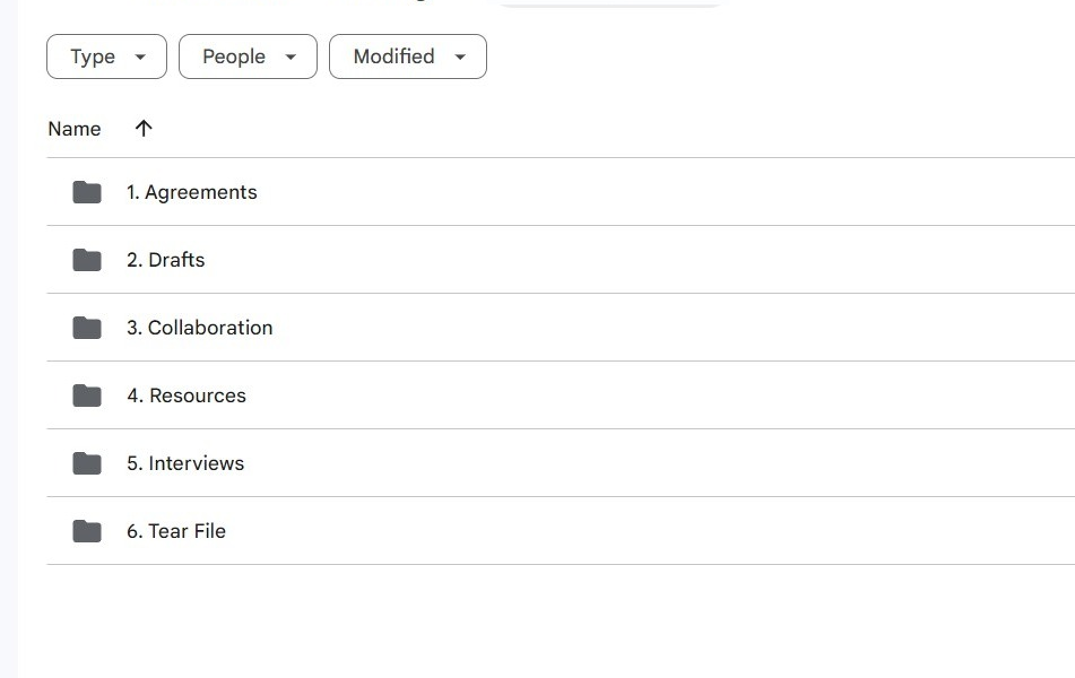Viewport: 1075px width, 678px height.
Task: Click the caret arrow in Modified chip
Action: click(x=460, y=57)
